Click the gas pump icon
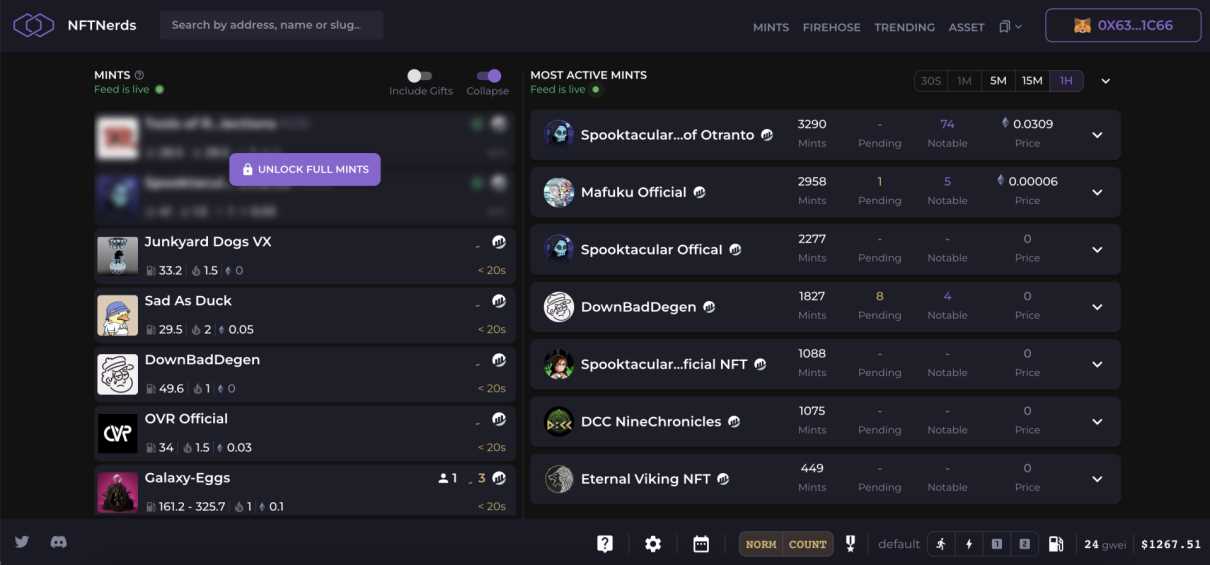The image size is (1210, 565). click(1056, 544)
